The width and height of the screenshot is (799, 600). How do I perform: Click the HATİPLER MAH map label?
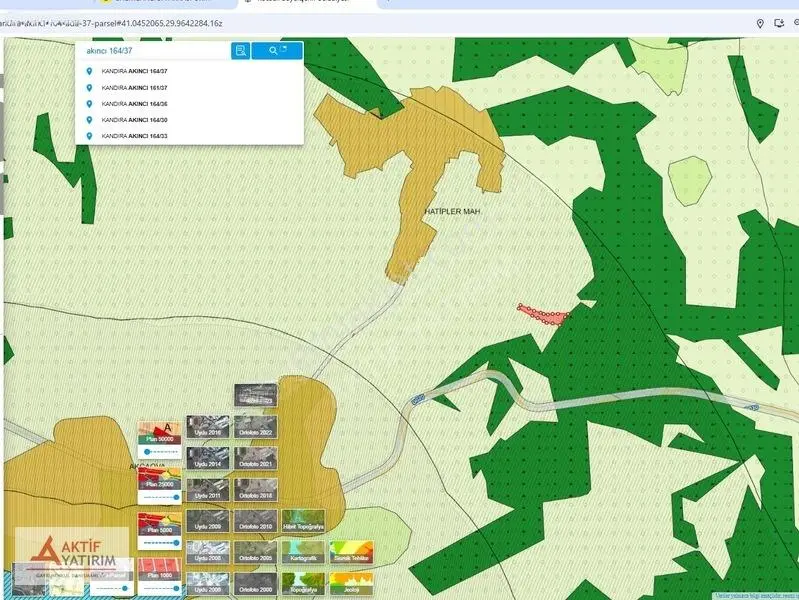click(452, 211)
